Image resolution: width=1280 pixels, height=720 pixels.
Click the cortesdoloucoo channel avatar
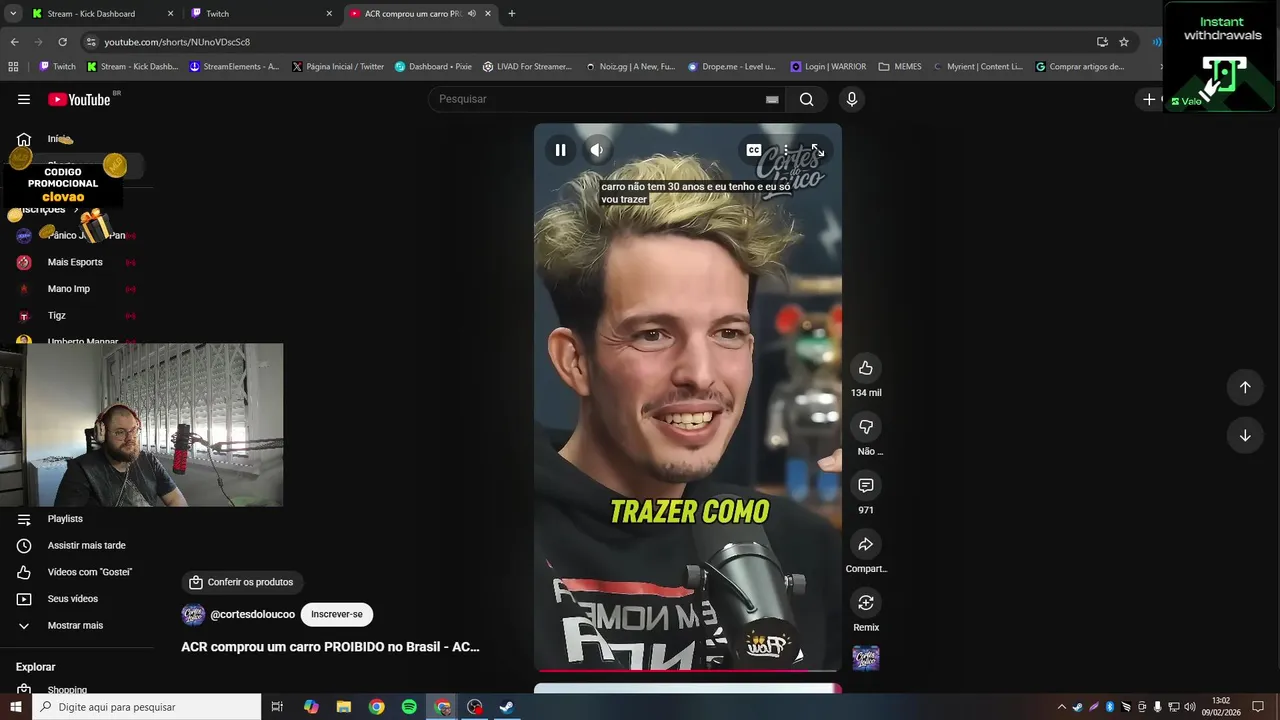click(193, 614)
